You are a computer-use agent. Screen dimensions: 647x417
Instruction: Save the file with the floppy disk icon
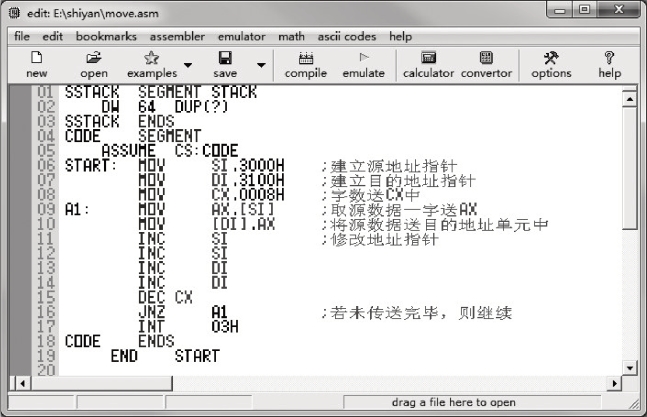pos(225,57)
